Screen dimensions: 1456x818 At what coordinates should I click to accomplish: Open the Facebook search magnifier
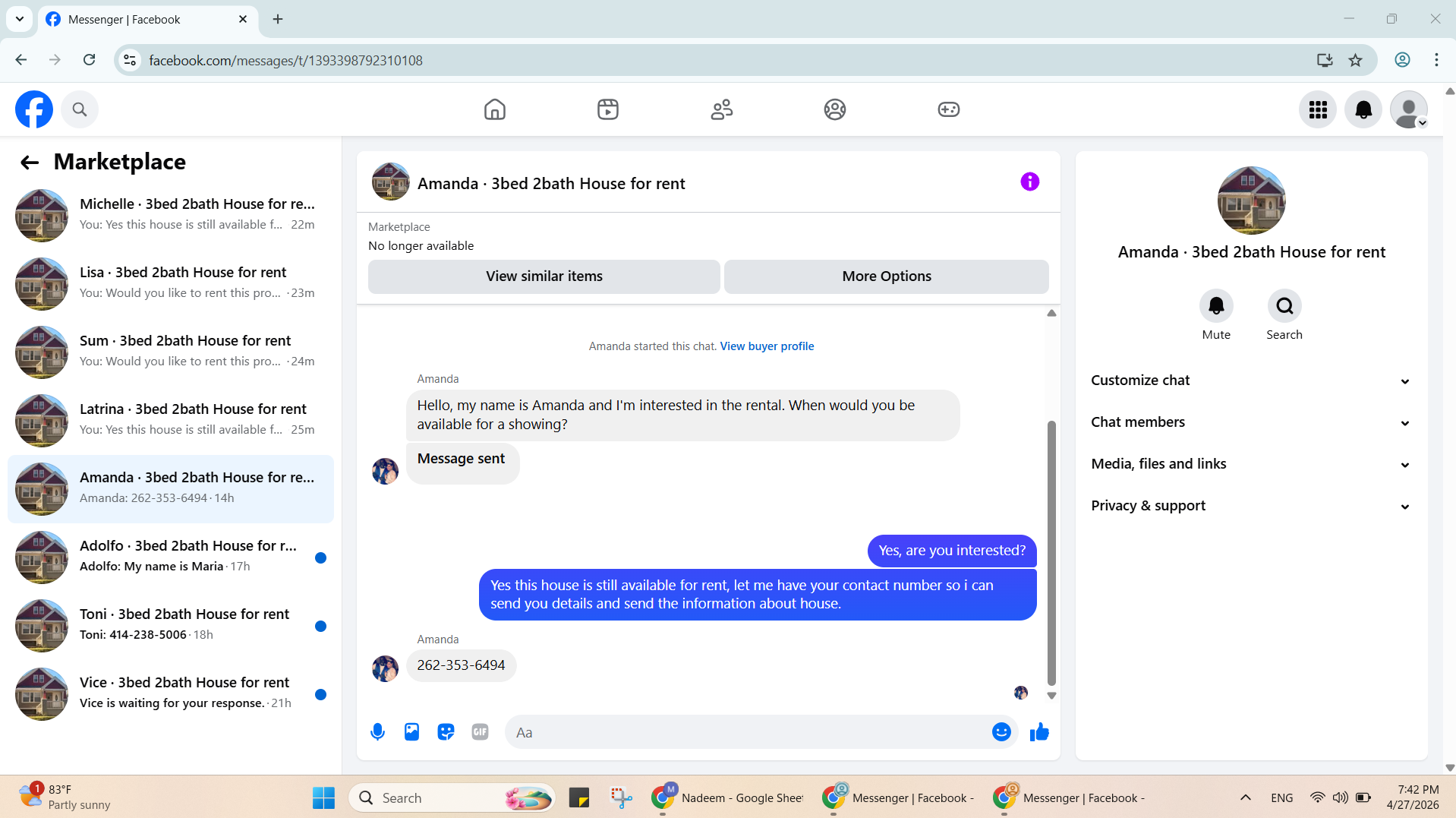(80, 109)
